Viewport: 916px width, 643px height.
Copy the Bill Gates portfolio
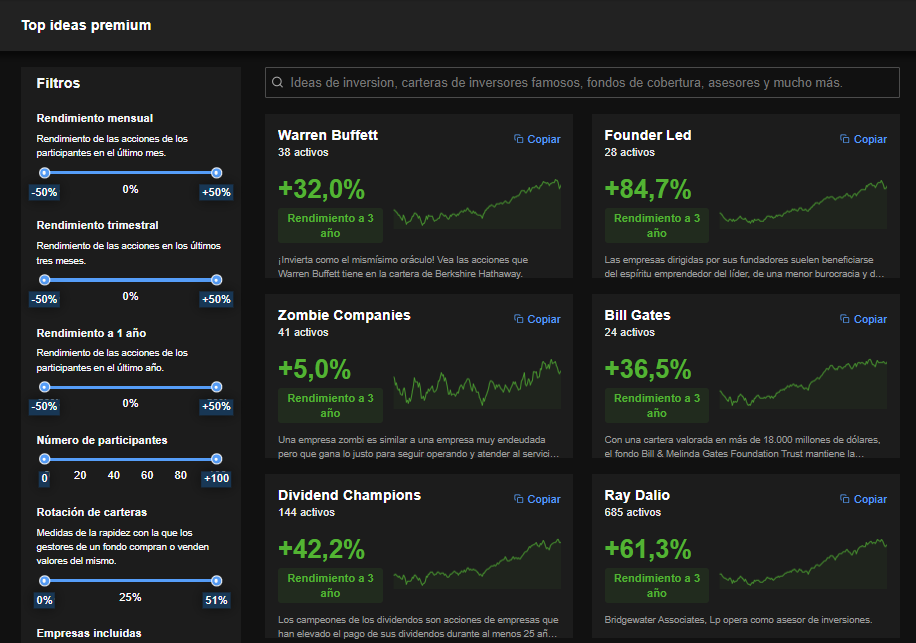863,319
